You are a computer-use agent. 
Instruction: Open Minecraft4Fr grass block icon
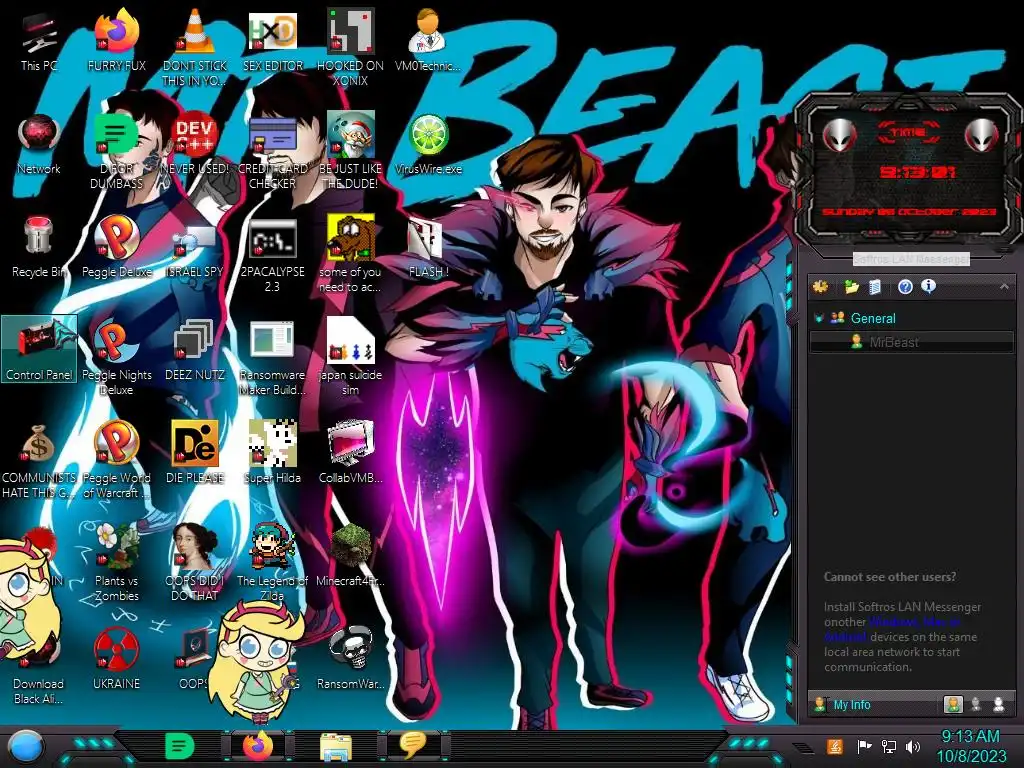[351, 555]
